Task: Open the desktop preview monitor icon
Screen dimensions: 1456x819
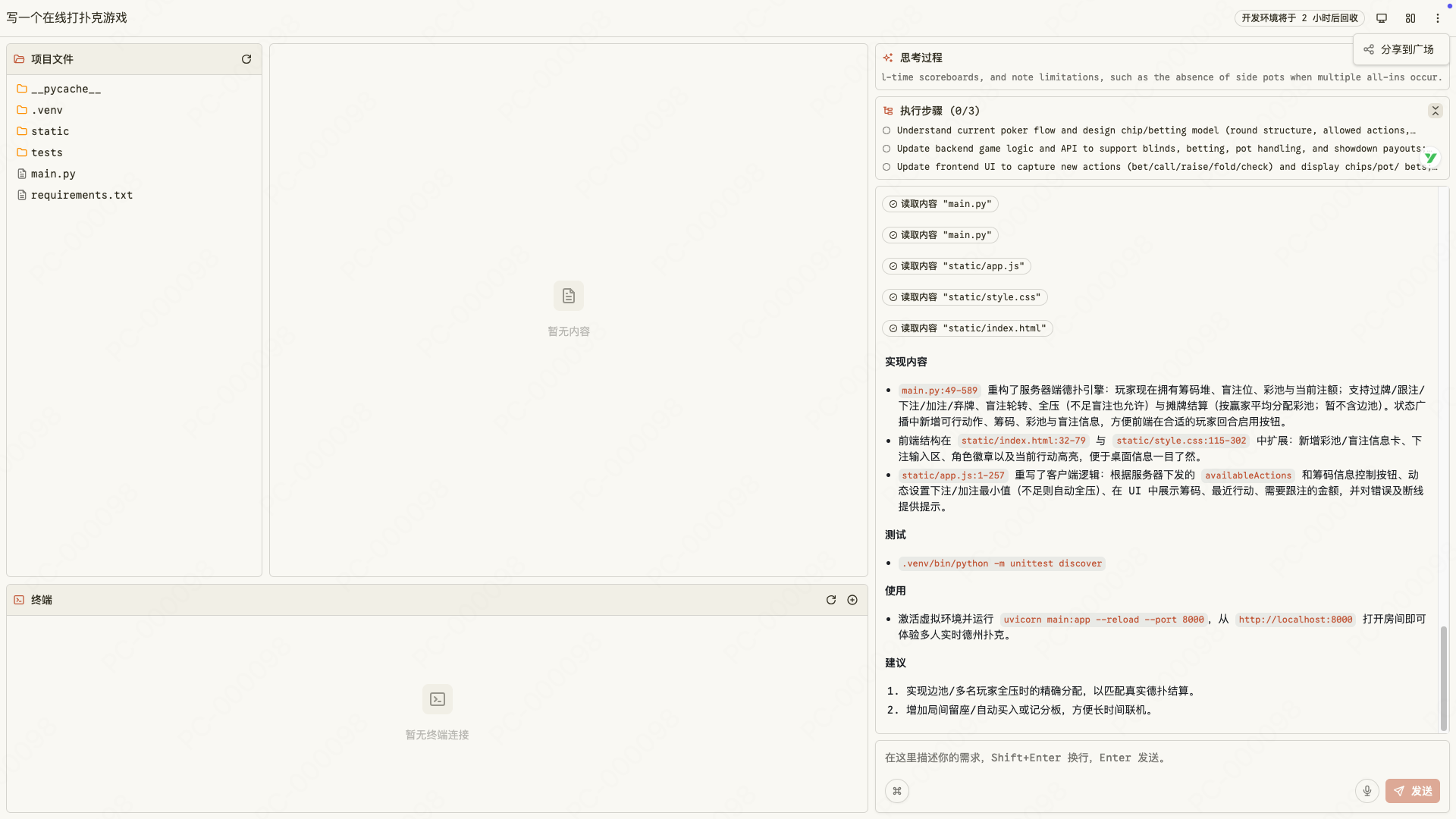Action: 1381,18
